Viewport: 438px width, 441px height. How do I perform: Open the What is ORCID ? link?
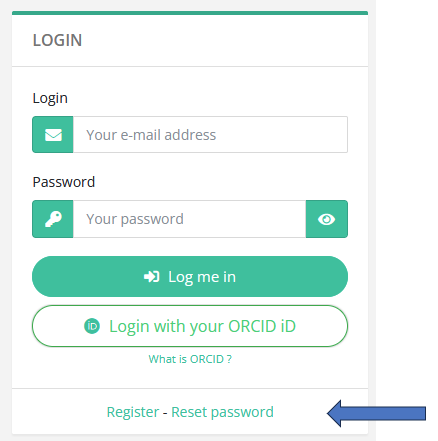click(190, 359)
